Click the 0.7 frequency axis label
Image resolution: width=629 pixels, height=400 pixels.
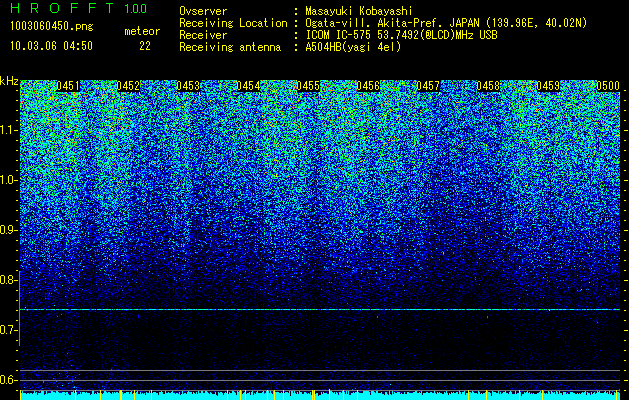click(x=8, y=330)
